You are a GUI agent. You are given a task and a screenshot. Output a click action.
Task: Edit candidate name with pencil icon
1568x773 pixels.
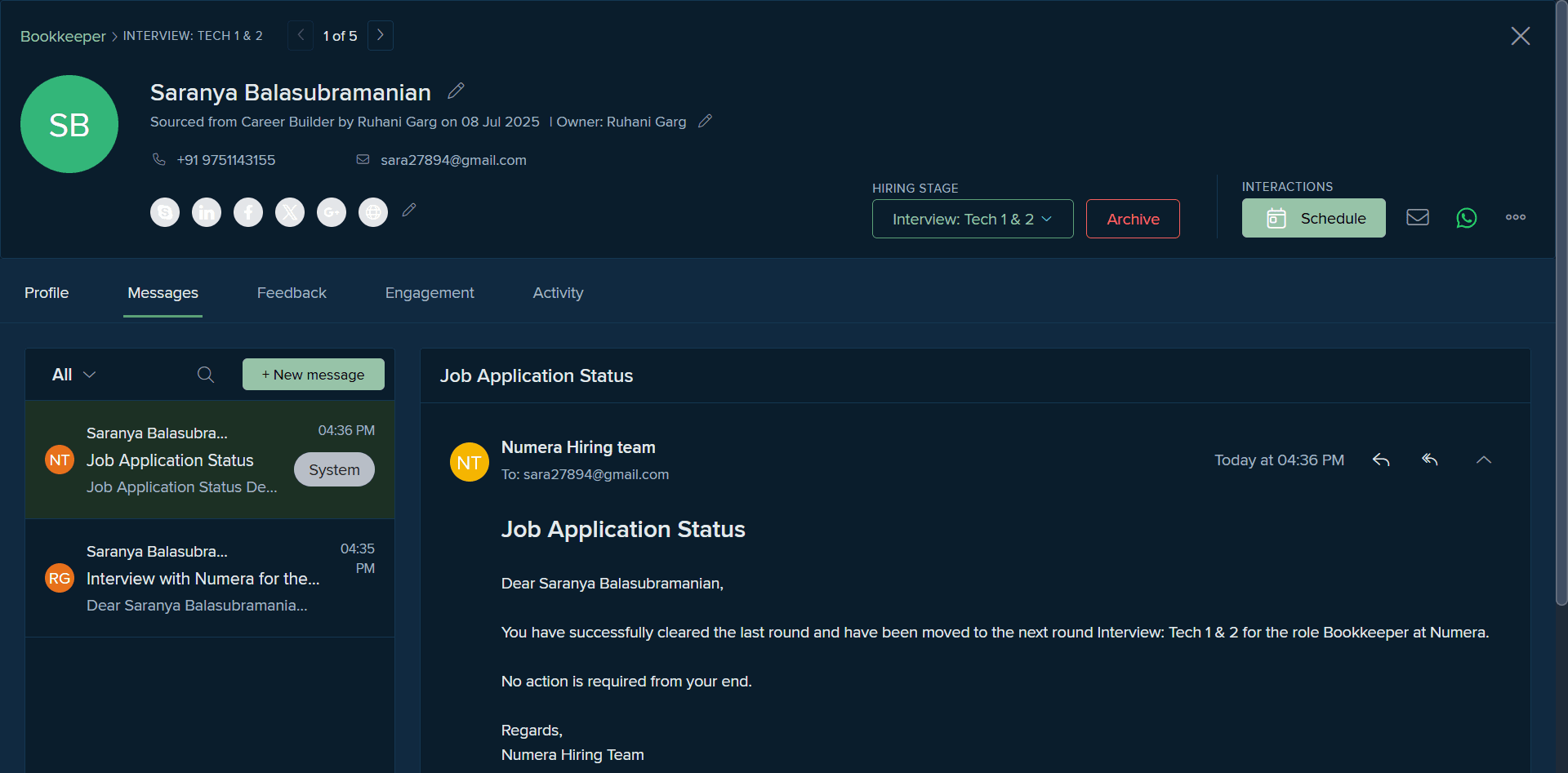[x=456, y=91]
